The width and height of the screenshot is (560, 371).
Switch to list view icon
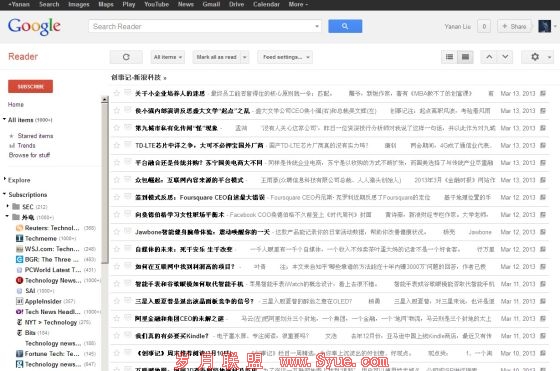(x=449, y=57)
